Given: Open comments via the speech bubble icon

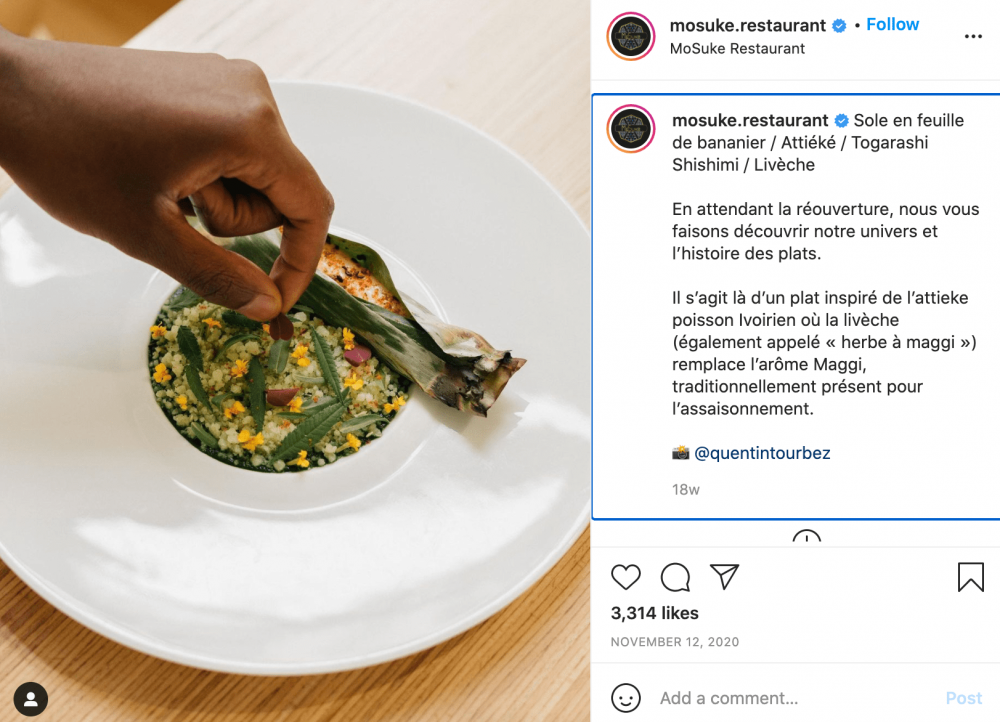Looking at the screenshot, I should (674, 578).
